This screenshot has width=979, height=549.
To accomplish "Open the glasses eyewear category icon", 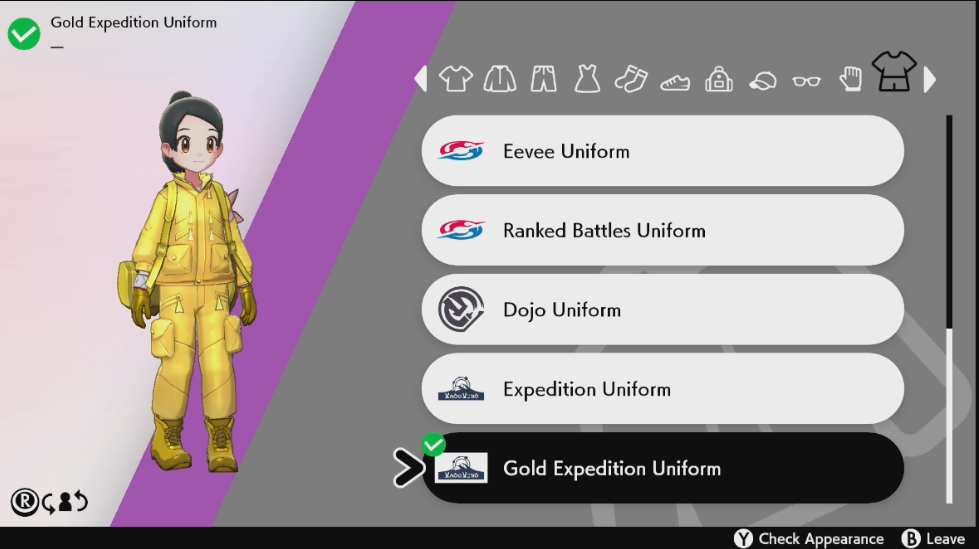I will pos(806,81).
